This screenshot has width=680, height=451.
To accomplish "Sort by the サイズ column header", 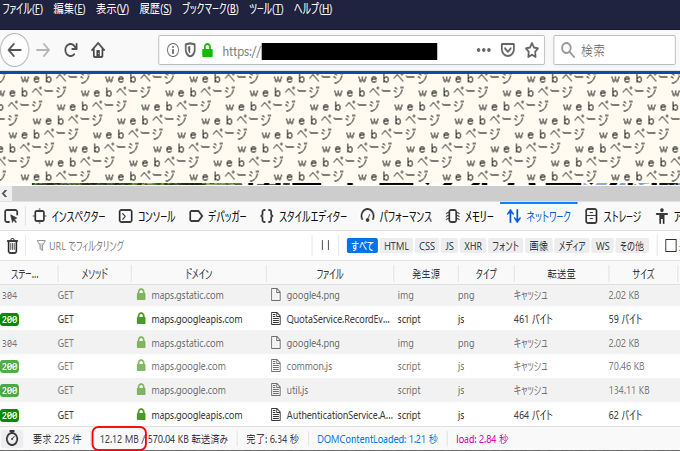I will [643, 274].
